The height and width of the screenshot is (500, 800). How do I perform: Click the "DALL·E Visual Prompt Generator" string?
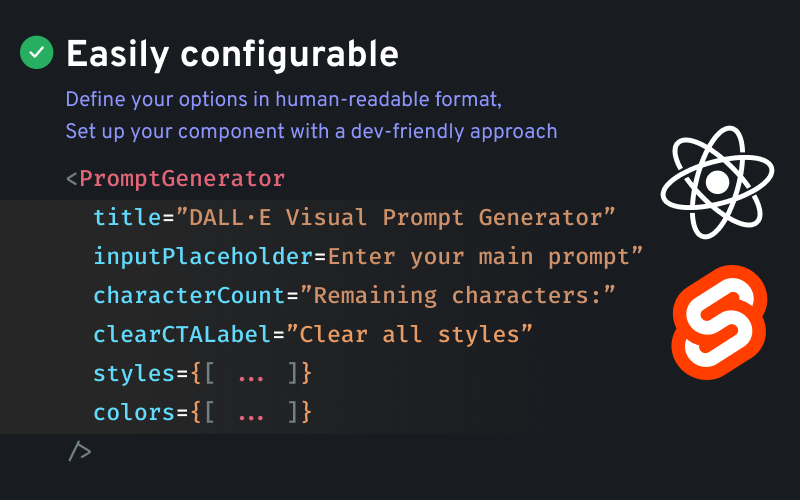click(395, 218)
